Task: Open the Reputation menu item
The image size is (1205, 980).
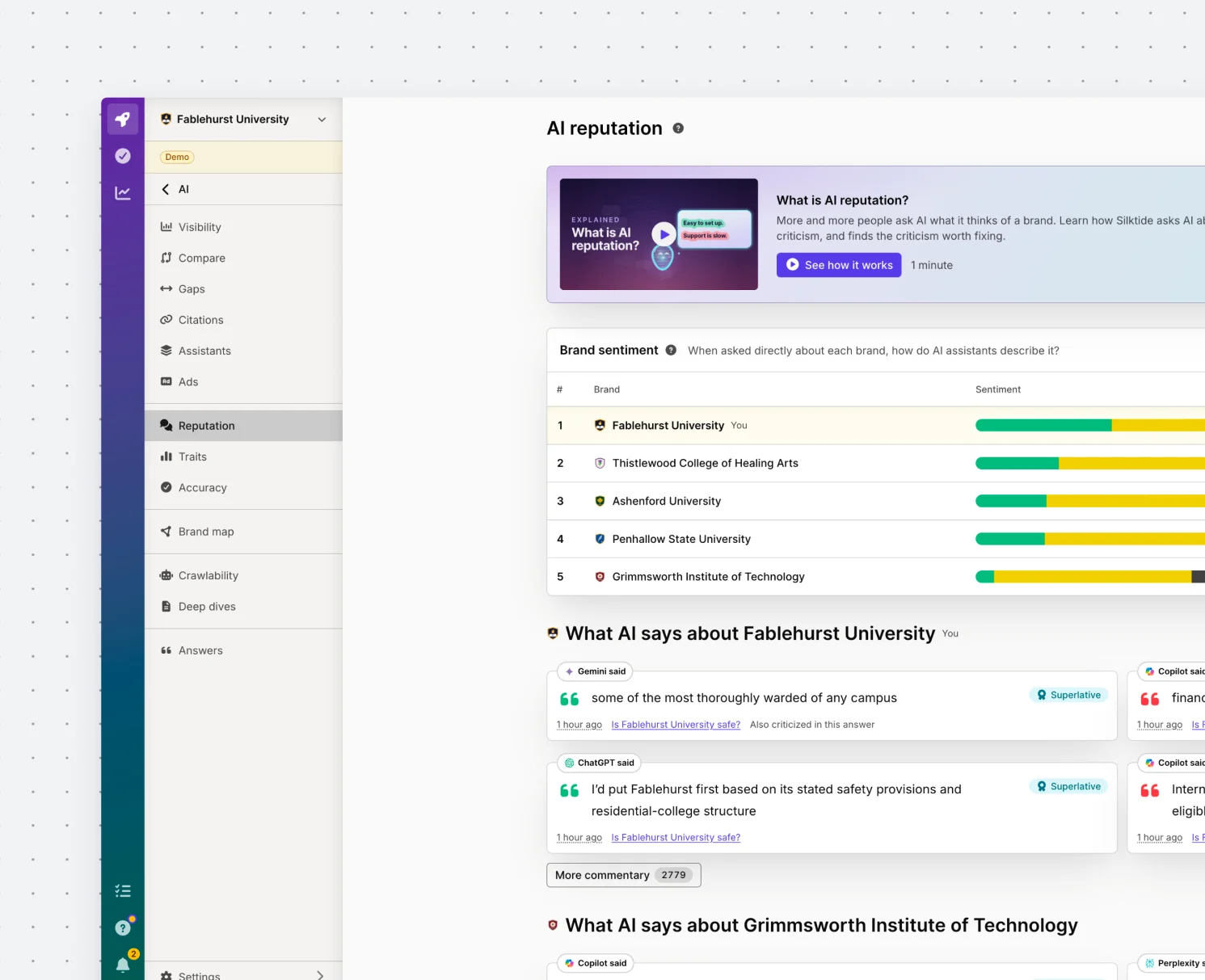Action: coord(243,426)
